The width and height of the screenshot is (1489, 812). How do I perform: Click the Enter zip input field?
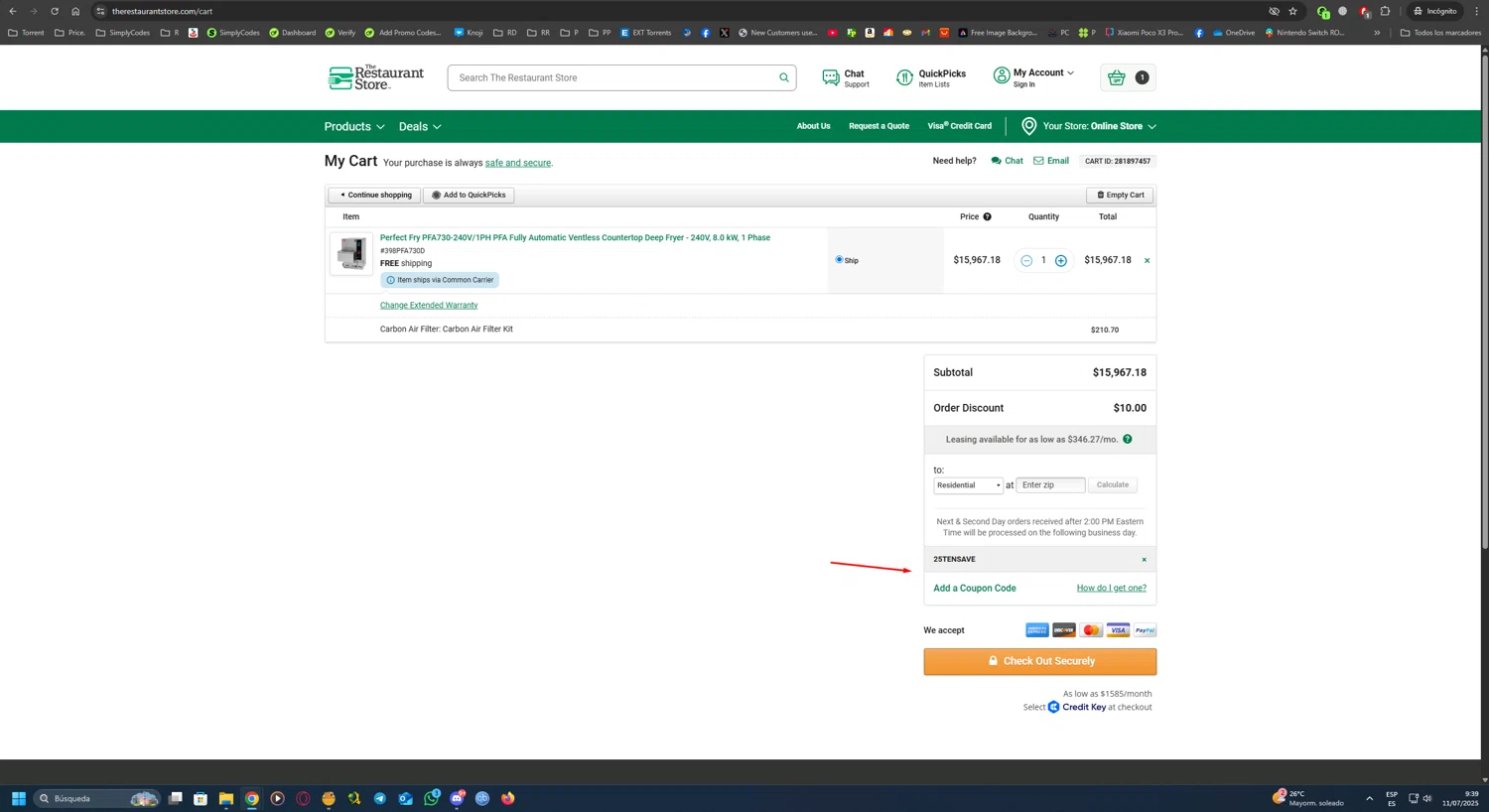click(x=1050, y=485)
